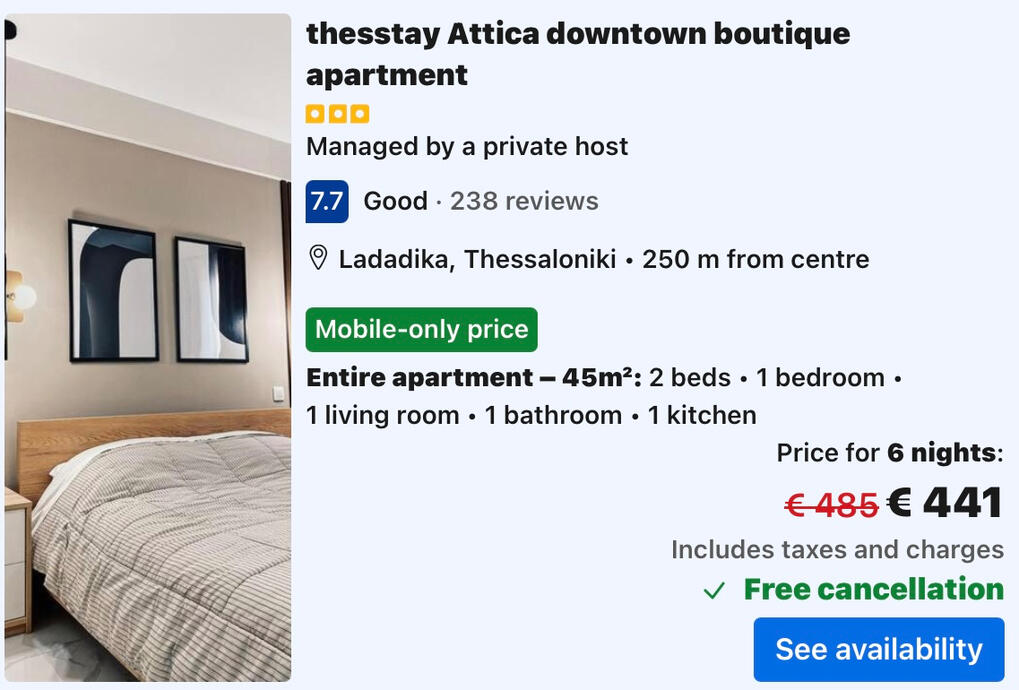Click the 7.7 review score badge
Image resolution: width=1019 pixels, height=690 pixels.
pyautogui.click(x=327, y=201)
